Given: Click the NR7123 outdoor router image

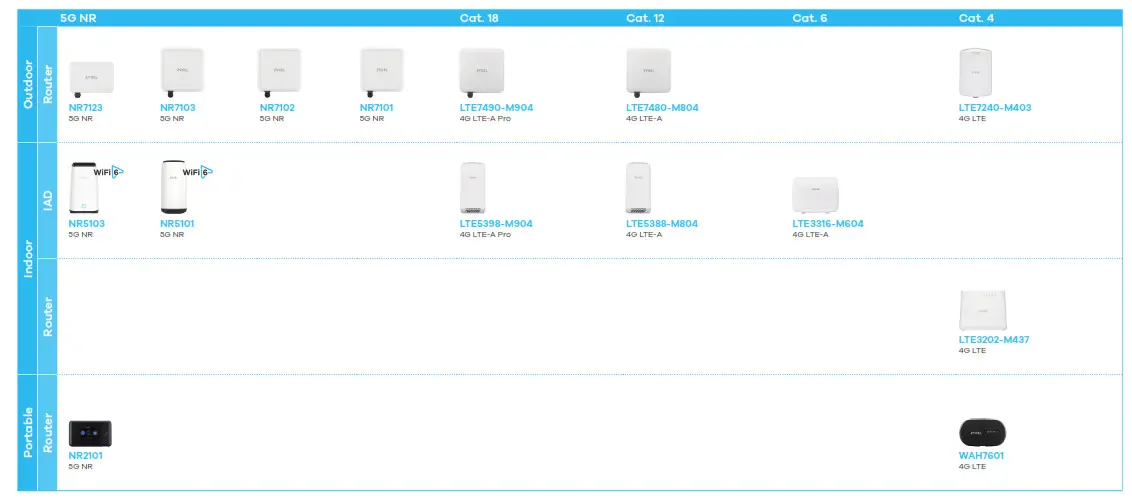Looking at the screenshot, I should coord(91,79).
